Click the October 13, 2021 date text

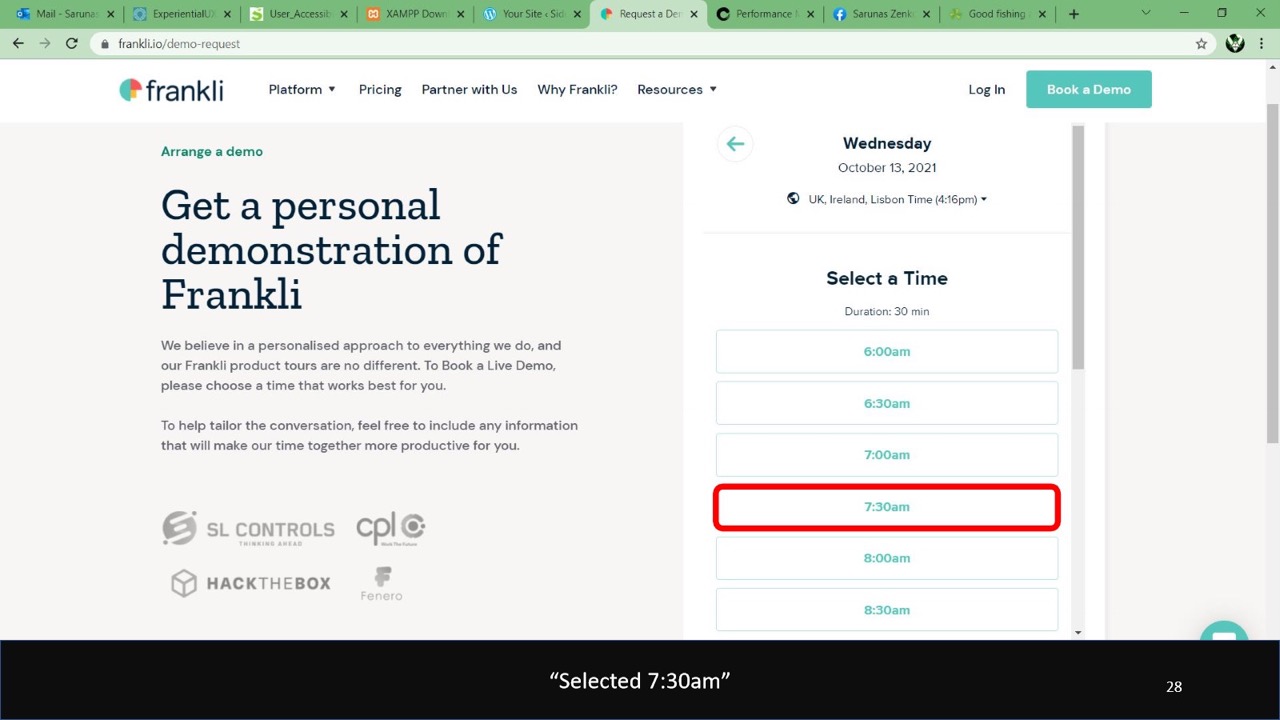(887, 168)
